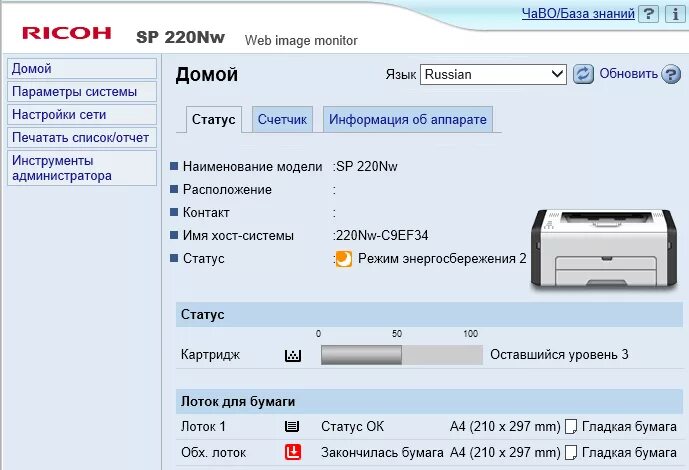Click the Режим энергосбережения 2 status text
The image size is (689, 470).
[x=442, y=259]
